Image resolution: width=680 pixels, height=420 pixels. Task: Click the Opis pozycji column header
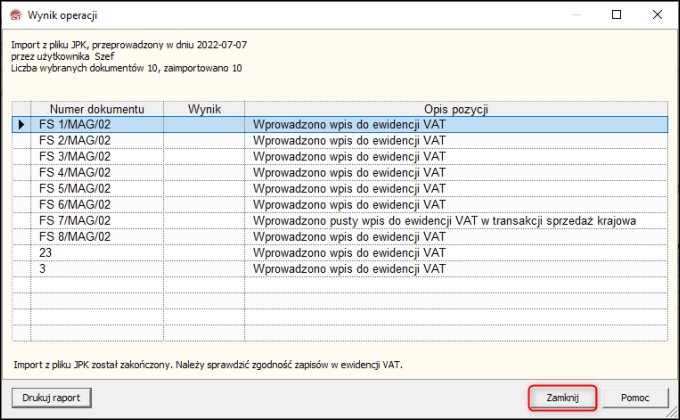456,109
